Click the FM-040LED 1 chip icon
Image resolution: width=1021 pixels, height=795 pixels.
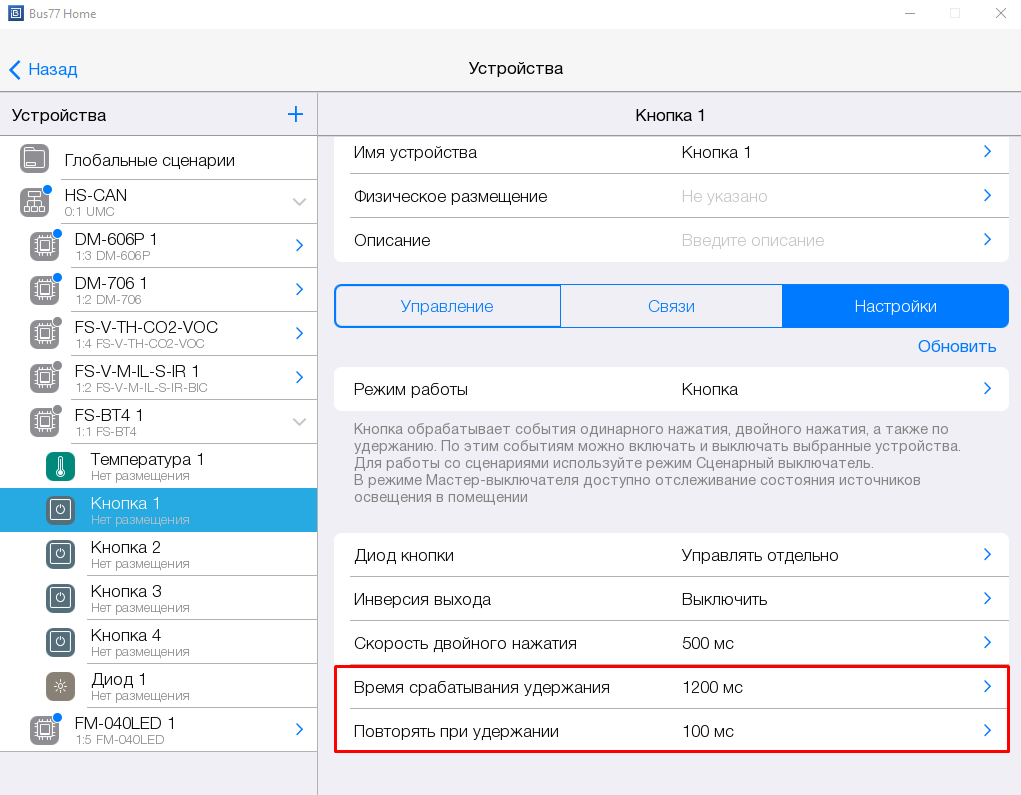point(43,730)
